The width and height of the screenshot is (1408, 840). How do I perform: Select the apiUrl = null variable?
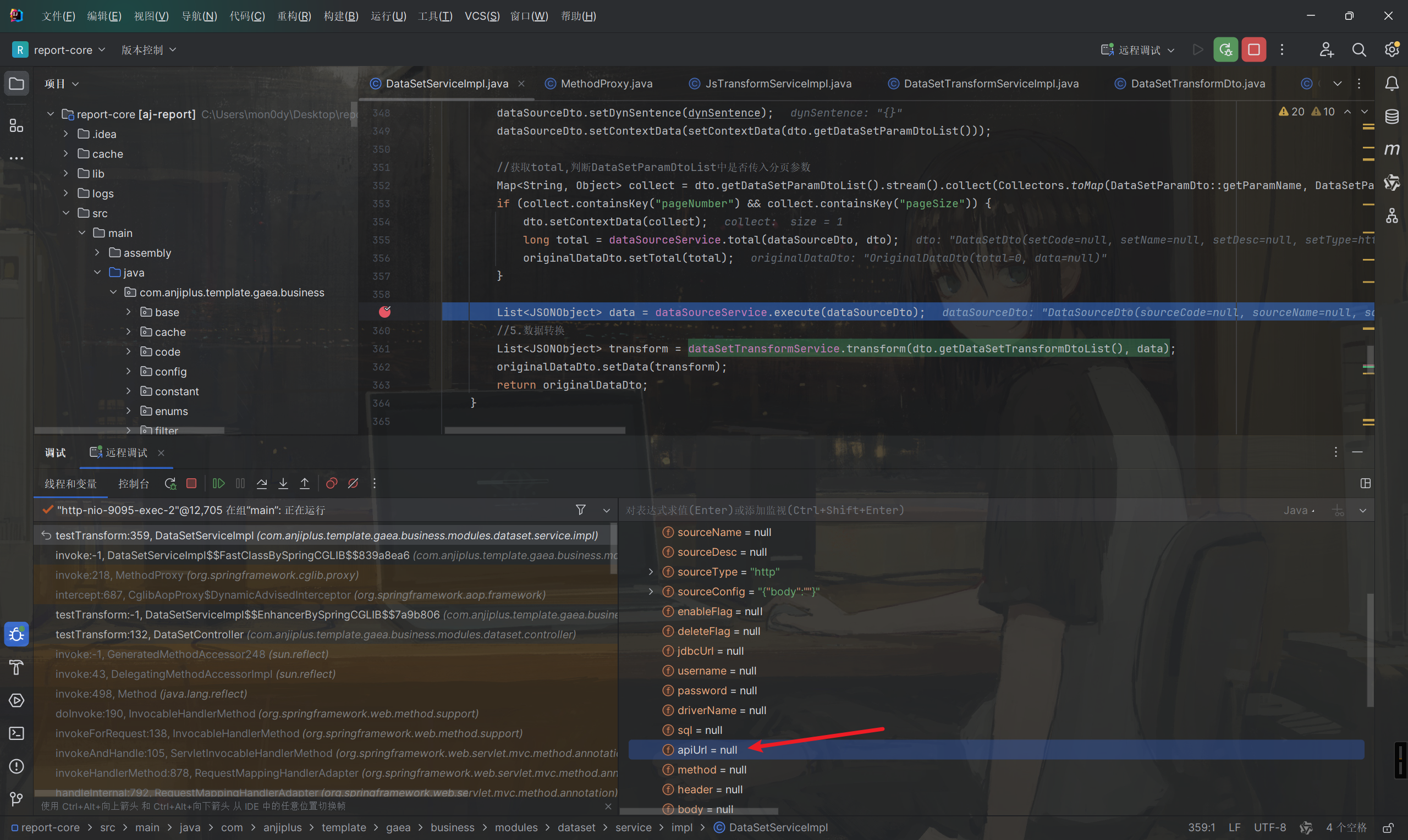click(x=996, y=750)
